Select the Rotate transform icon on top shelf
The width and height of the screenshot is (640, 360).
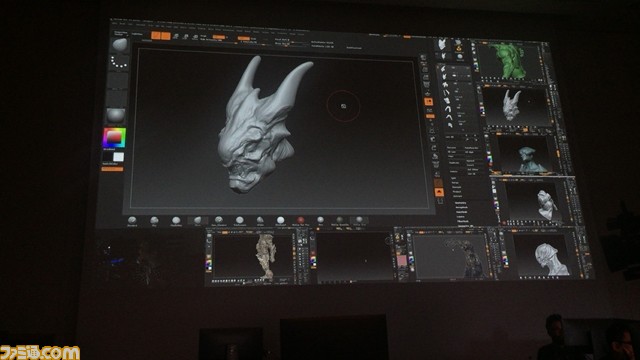click(195, 37)
